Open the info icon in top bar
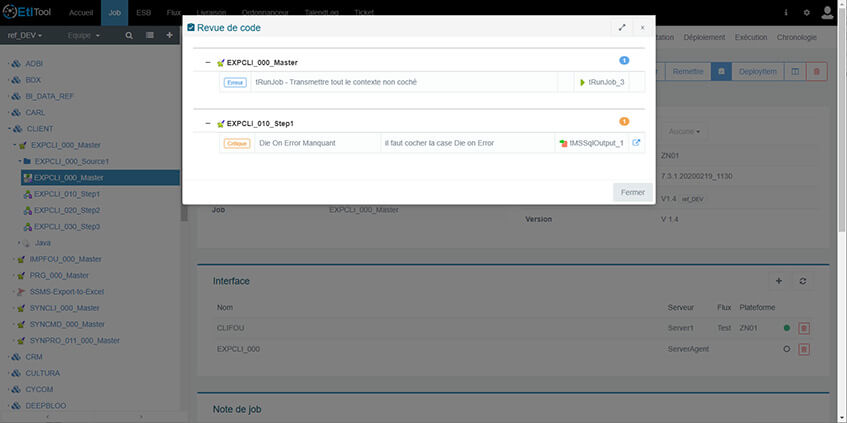 point(786,12)
